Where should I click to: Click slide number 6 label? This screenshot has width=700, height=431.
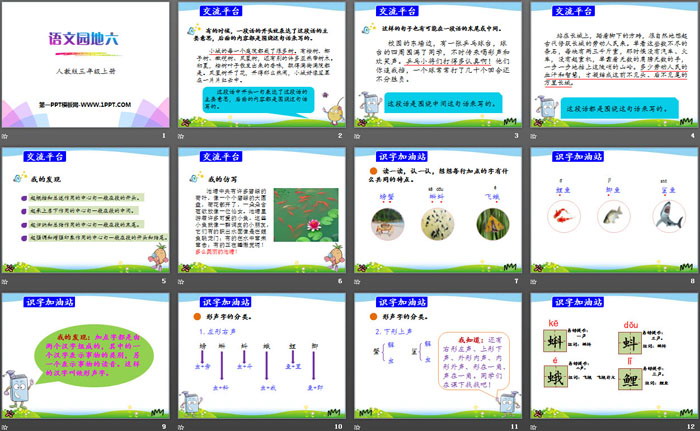(x=340, y=281)
